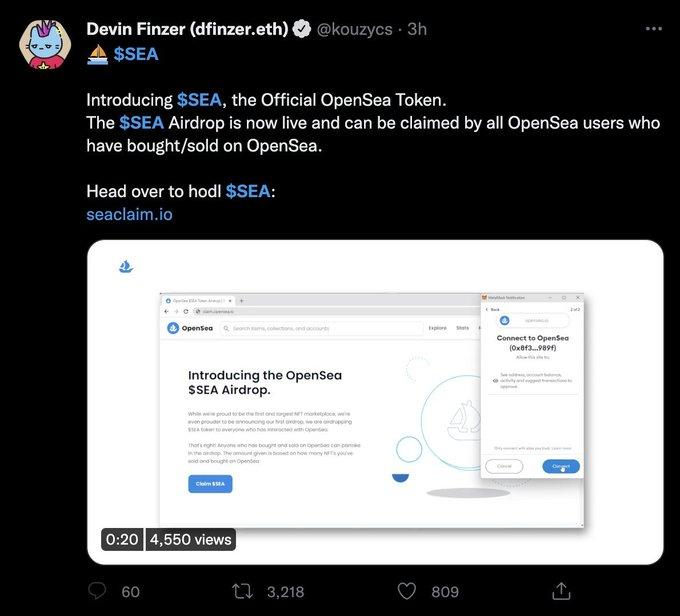Open Devin Finzer's profile avatar
680x616 pixels.
click(x=43, y=44)
